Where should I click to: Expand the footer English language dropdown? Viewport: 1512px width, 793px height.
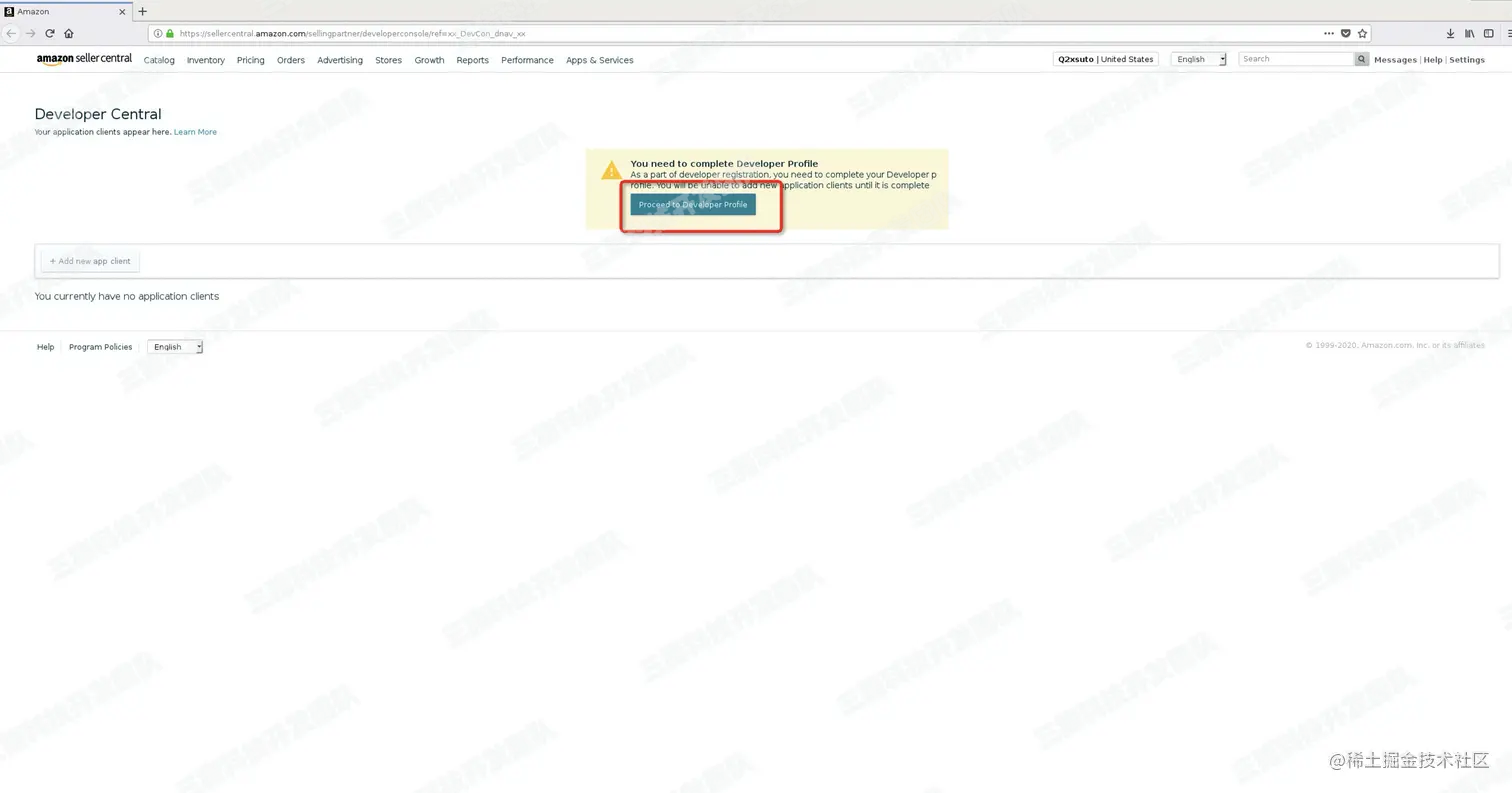click(x=175, y=347)
